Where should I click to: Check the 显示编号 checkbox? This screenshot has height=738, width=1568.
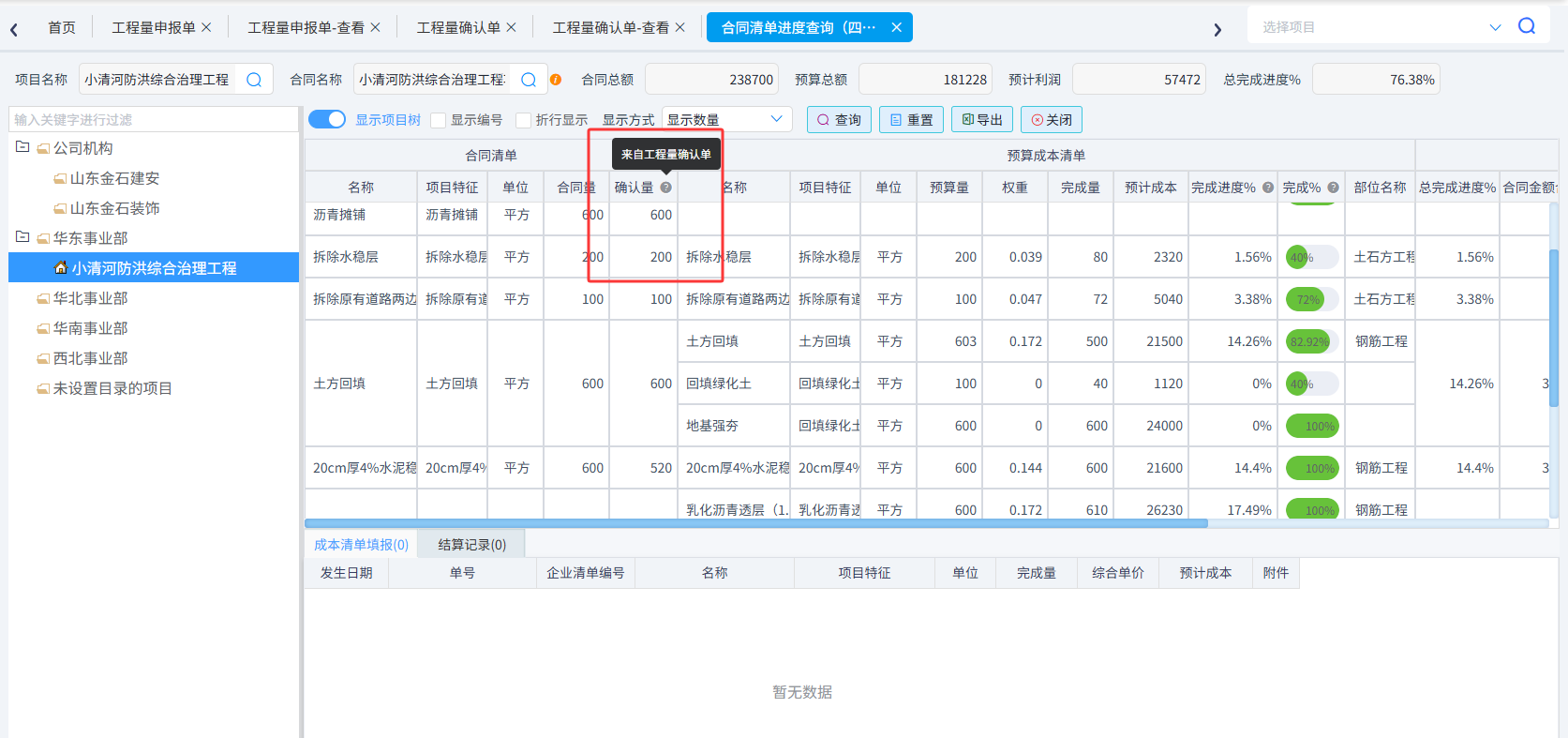click(x=438, y=120)
